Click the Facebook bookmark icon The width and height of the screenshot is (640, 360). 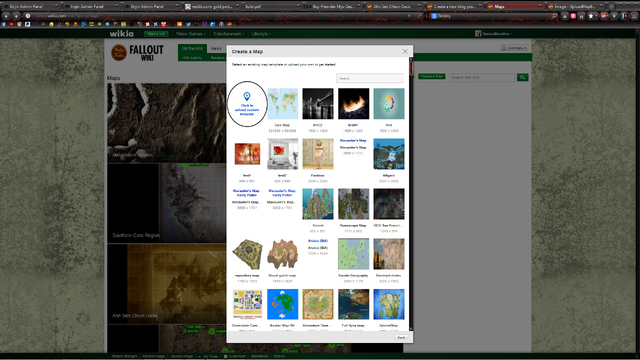pyautogui.click(x=4, y=24)
